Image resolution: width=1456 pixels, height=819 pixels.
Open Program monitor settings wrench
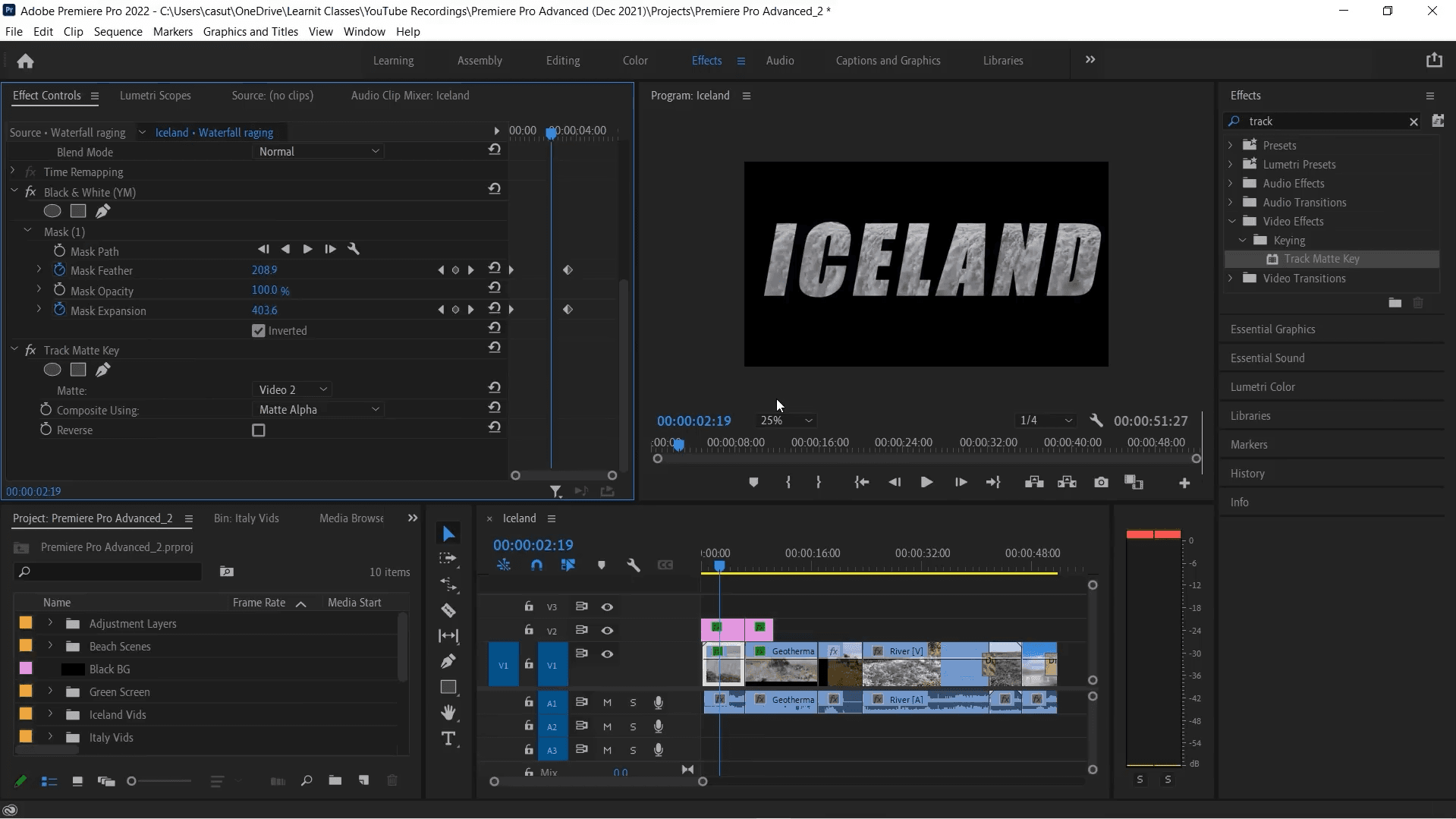[1096, 421]
